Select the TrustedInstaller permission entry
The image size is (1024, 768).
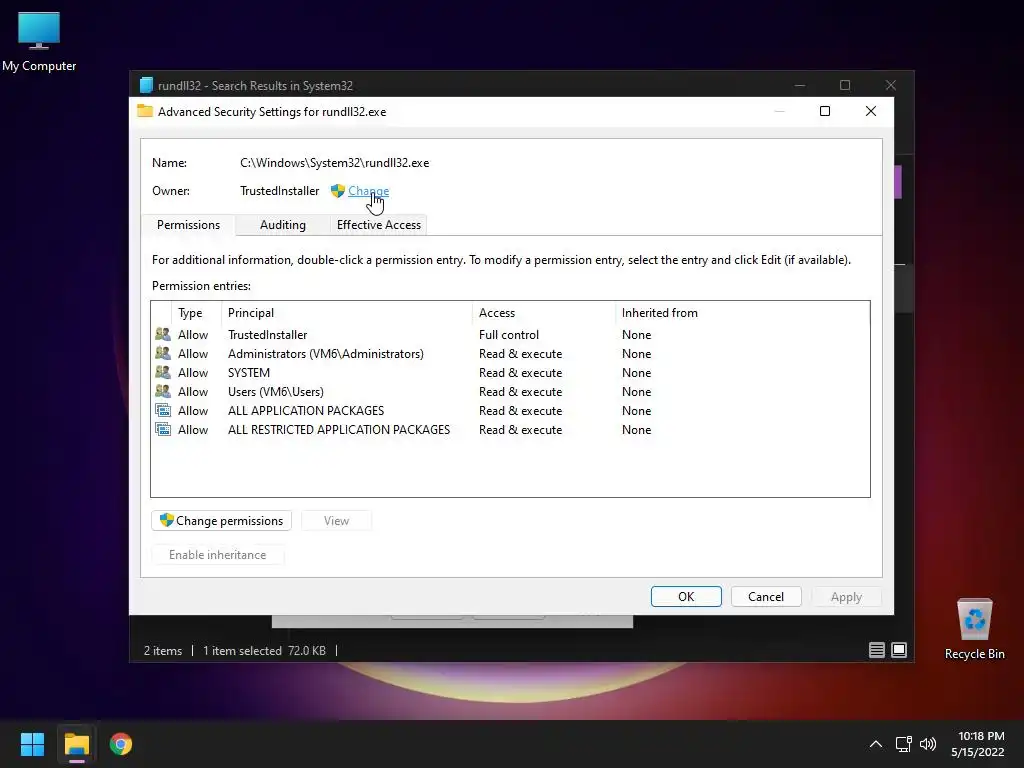point(510,334)
